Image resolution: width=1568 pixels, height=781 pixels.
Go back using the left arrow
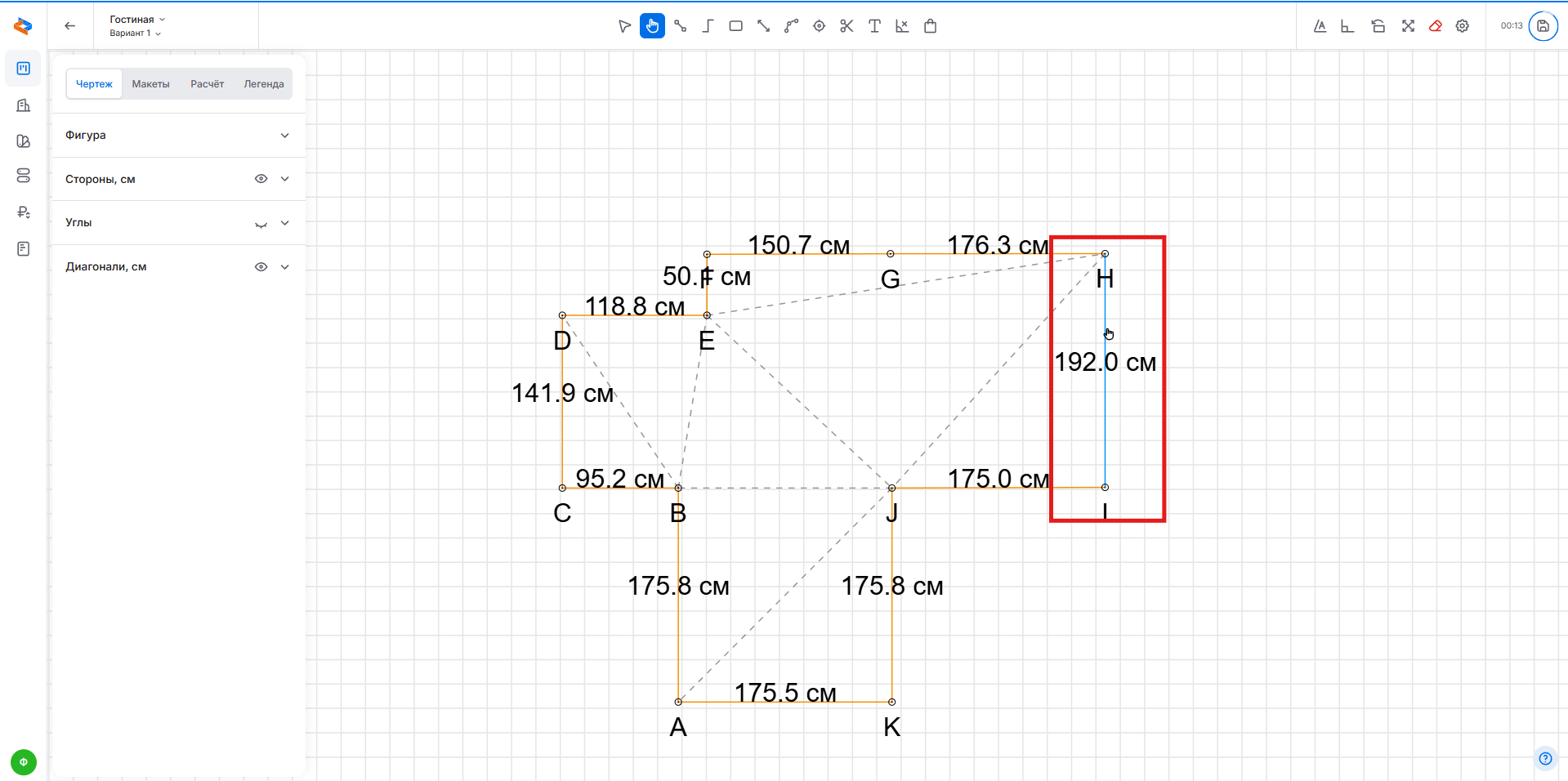[70, 26]
